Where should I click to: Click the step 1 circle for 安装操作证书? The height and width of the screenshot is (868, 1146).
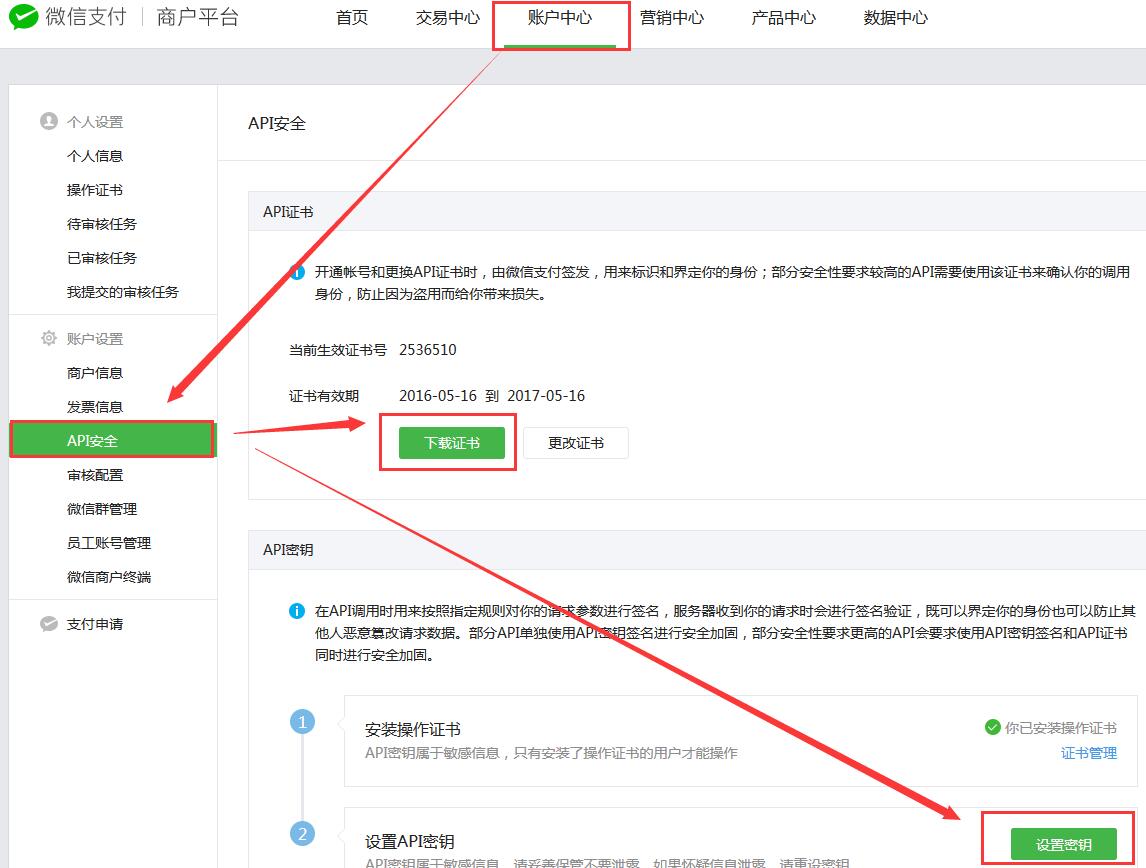coord(303,722)
